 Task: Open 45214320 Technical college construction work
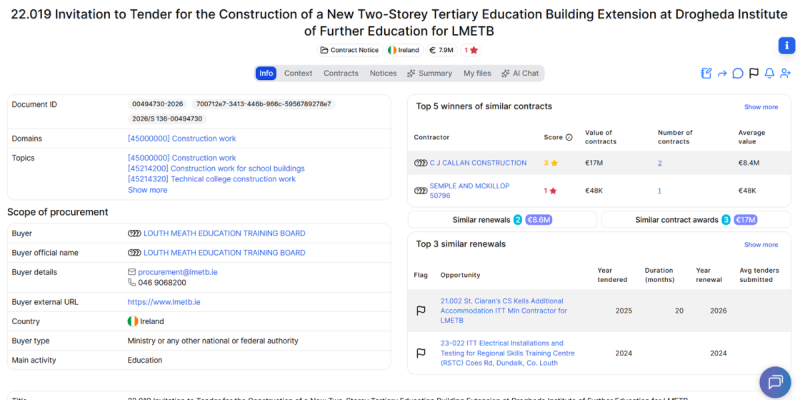(212, 179)
